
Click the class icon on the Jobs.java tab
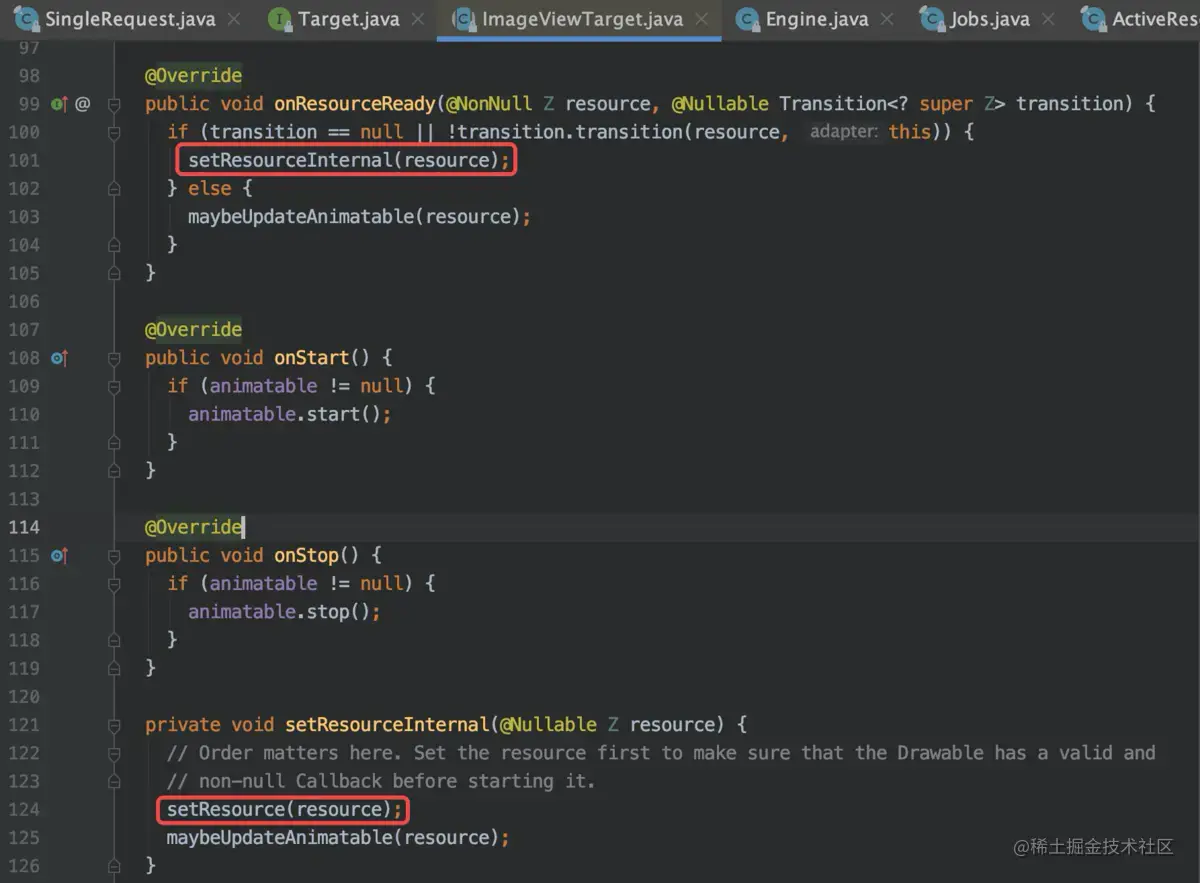931,18
